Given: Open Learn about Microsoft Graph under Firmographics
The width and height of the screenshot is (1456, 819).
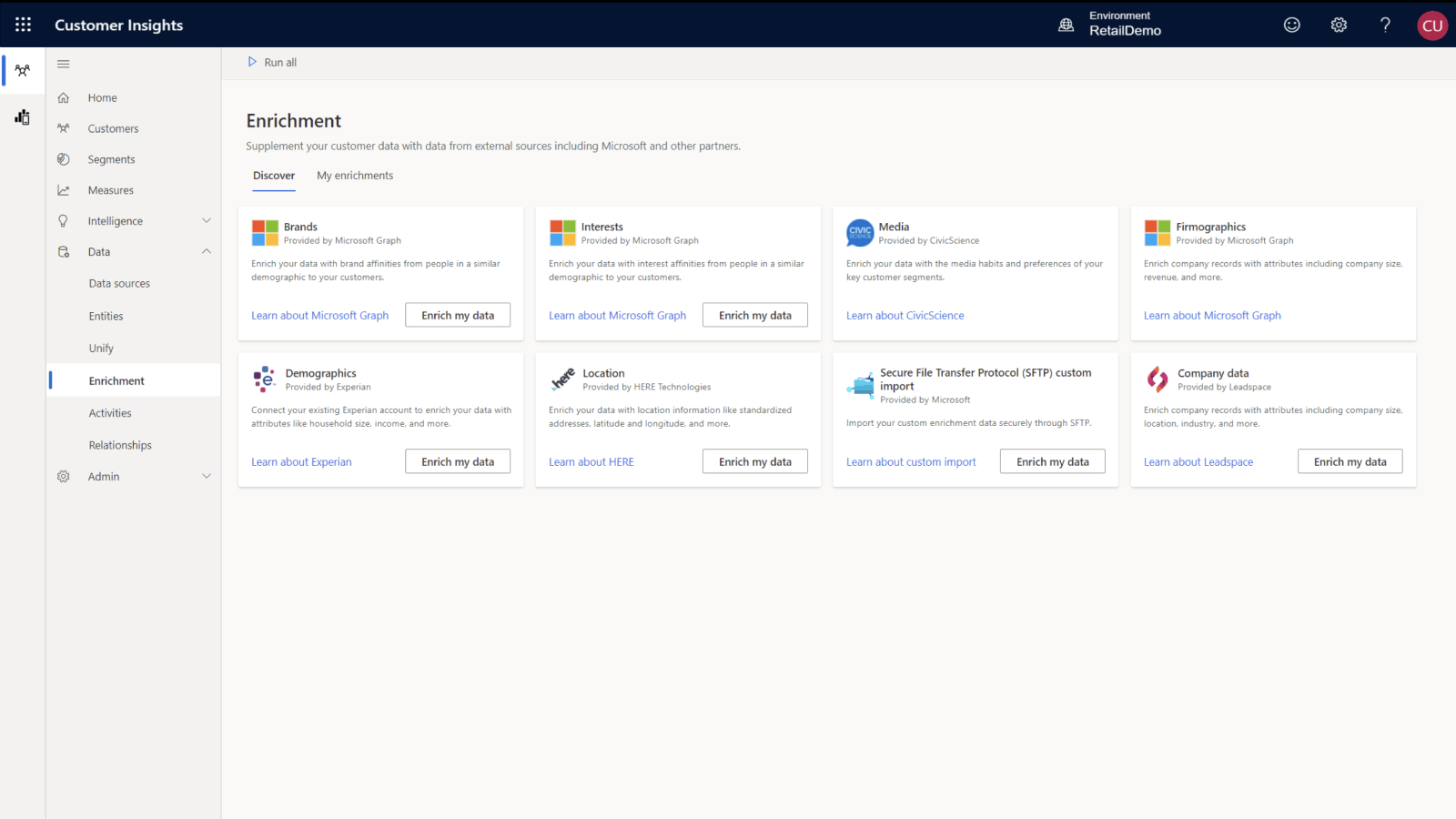Looking at the screenshot, I should [1212, 316].
